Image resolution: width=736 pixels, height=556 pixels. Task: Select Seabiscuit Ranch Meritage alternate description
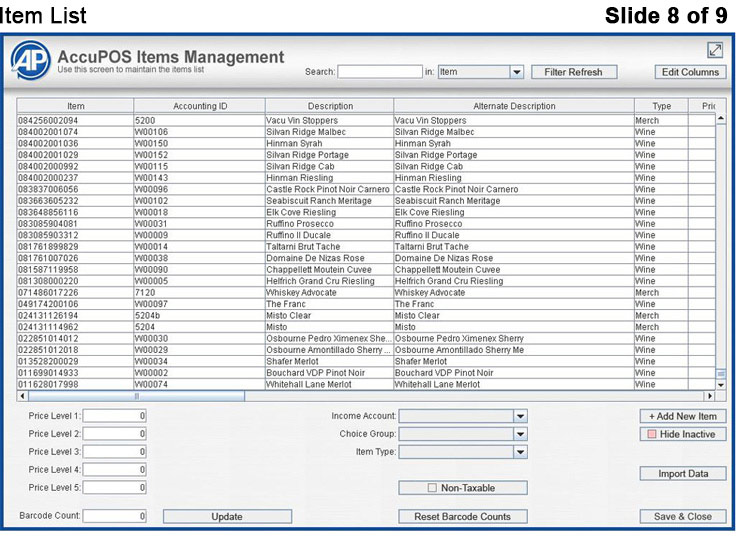click(514, 201)
